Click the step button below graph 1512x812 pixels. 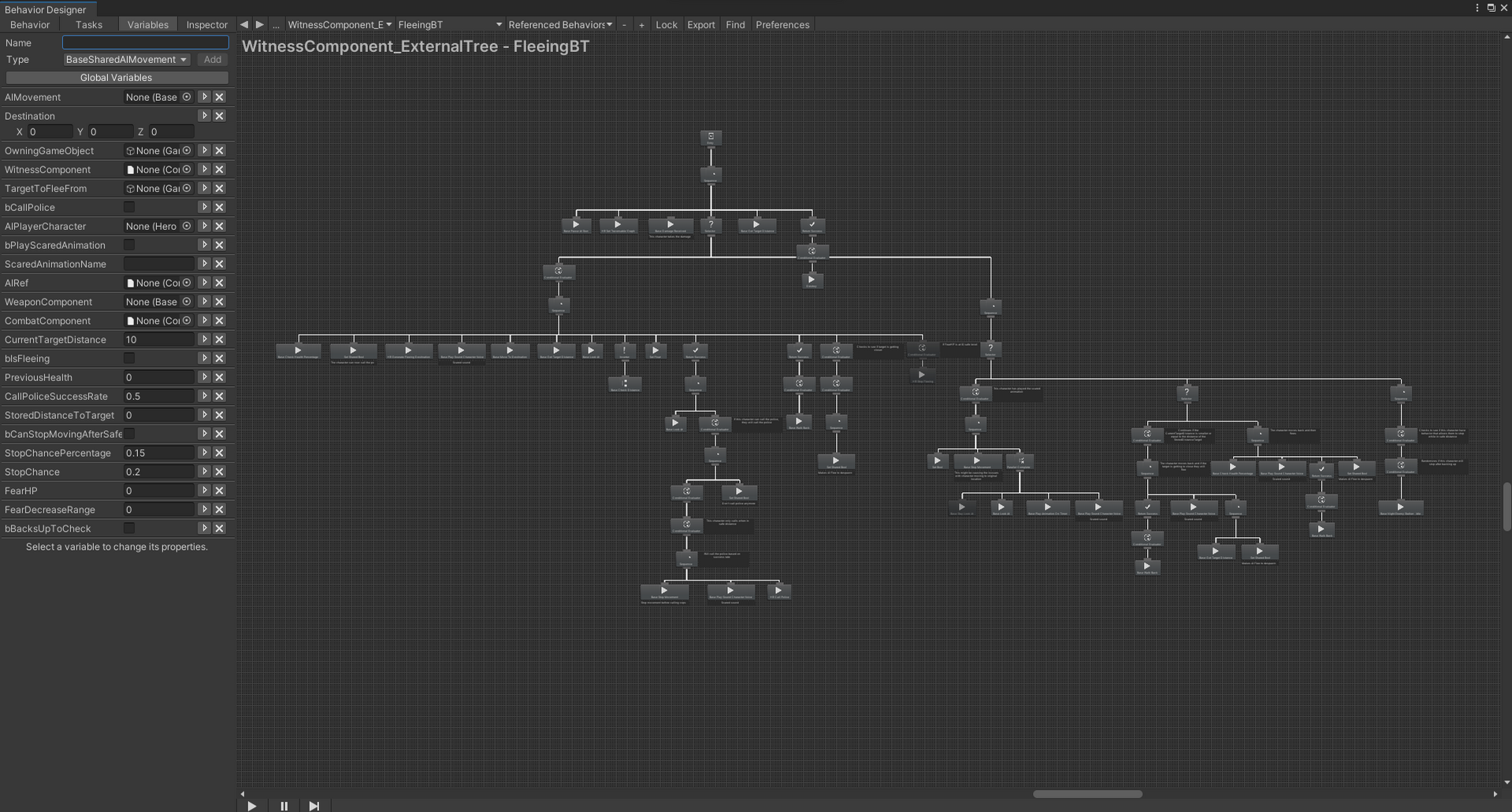point(314,806)
